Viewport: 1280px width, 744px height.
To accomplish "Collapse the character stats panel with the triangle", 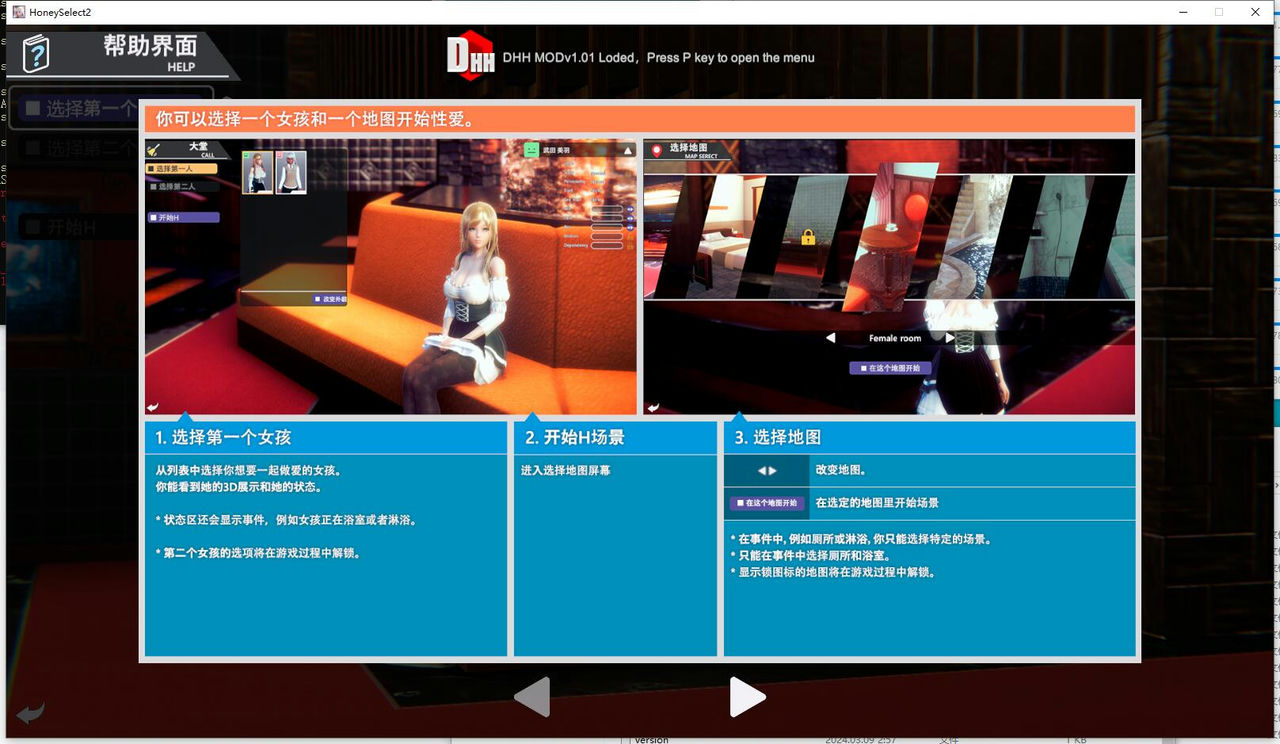I will coord(628,151).
